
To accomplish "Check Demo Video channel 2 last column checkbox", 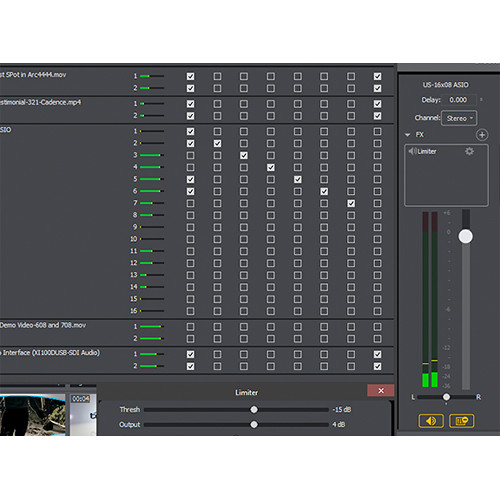I will tap(377, 339).
